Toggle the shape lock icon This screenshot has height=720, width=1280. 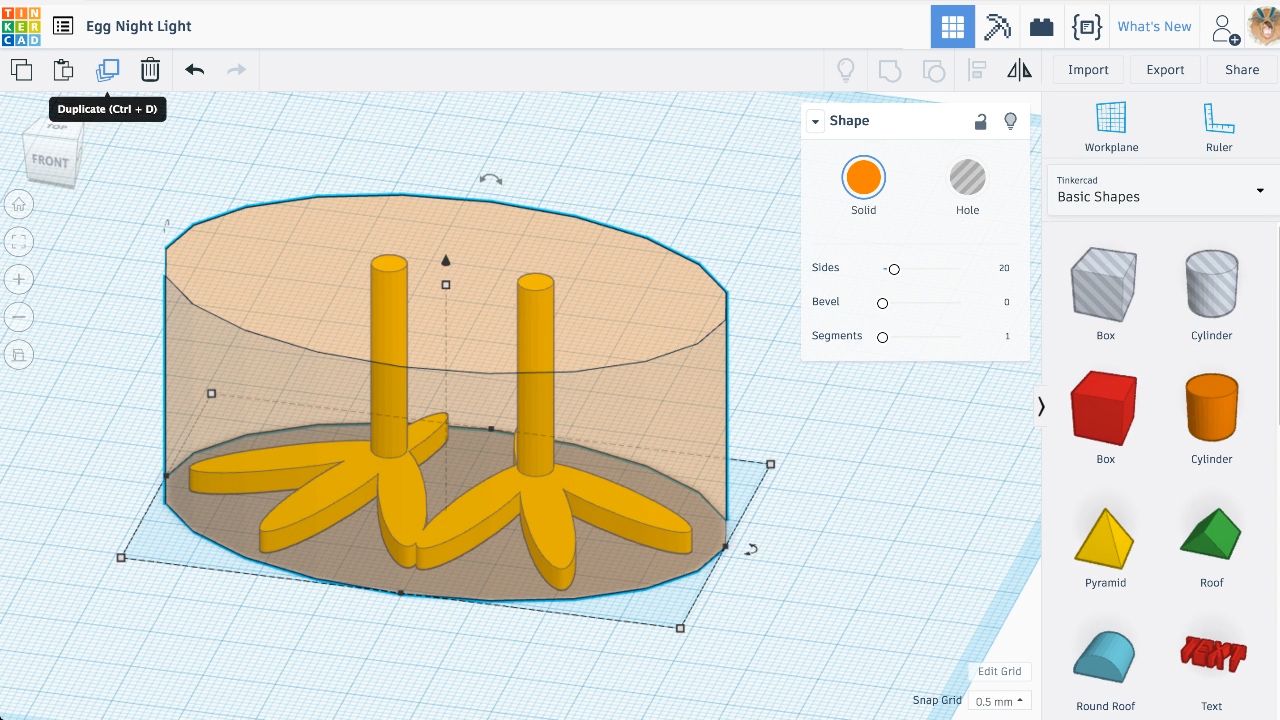tap(980, 121)
